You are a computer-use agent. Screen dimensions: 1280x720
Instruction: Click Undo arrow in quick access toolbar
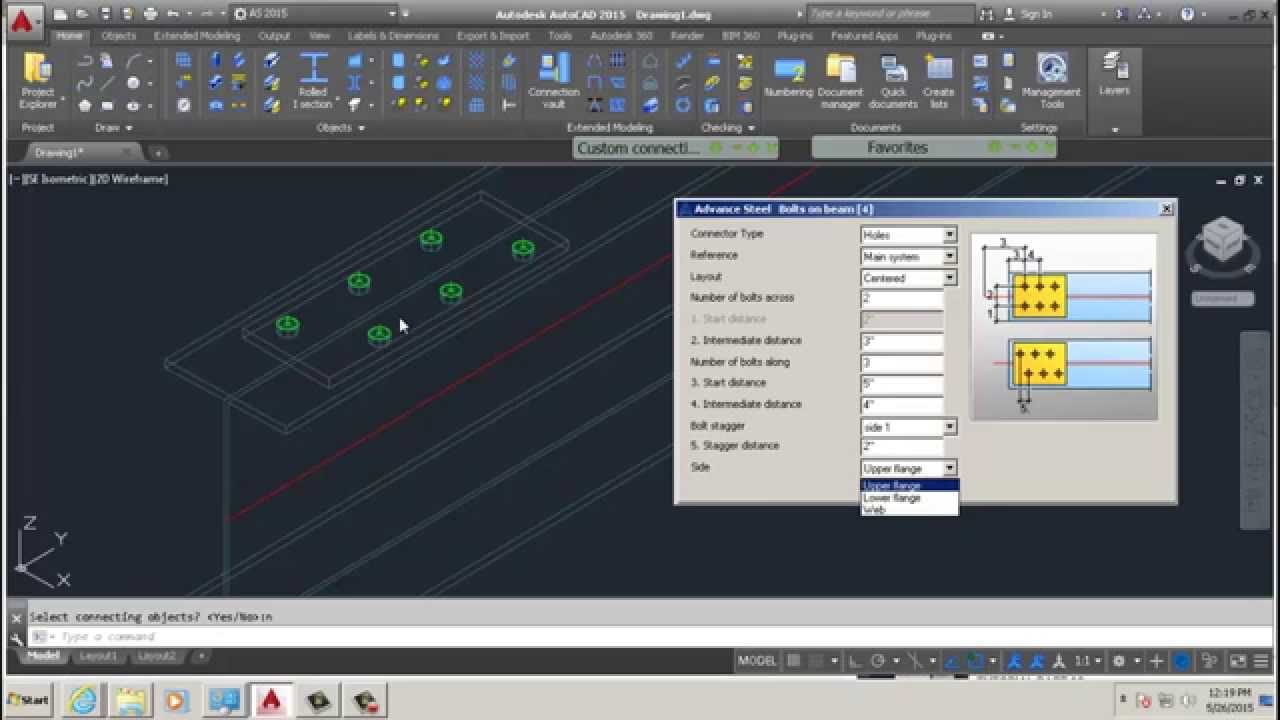[x=174, y=14]
